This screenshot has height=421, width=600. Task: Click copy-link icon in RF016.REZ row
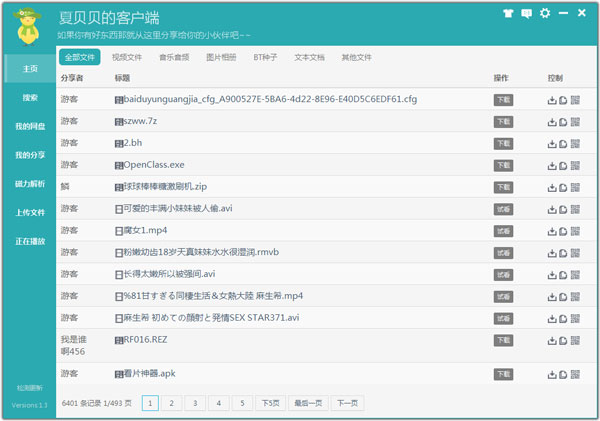point(563,341)
